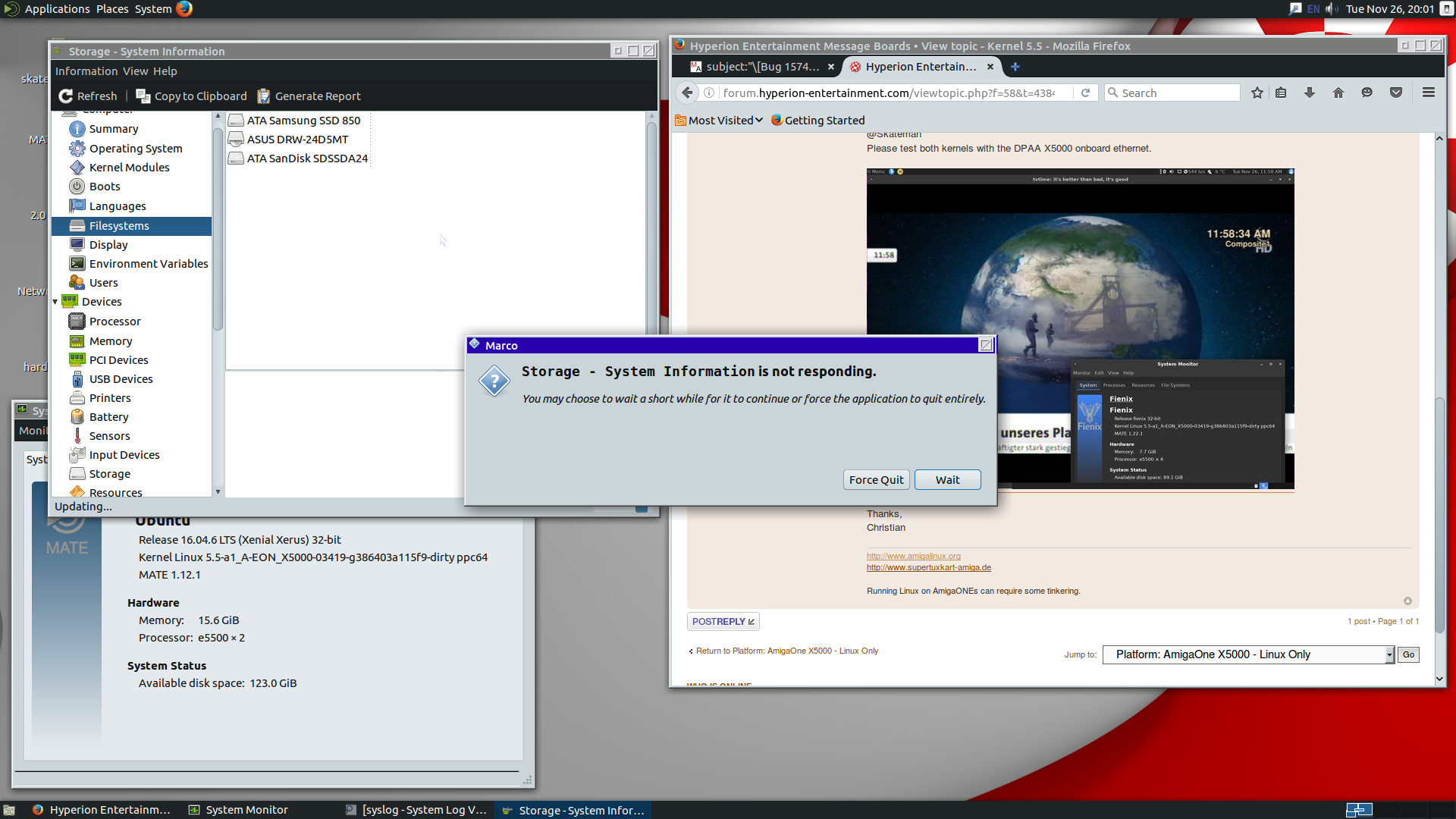
Task: Open the Most Visited bookmarks dropdown
Action: [719, 121]
